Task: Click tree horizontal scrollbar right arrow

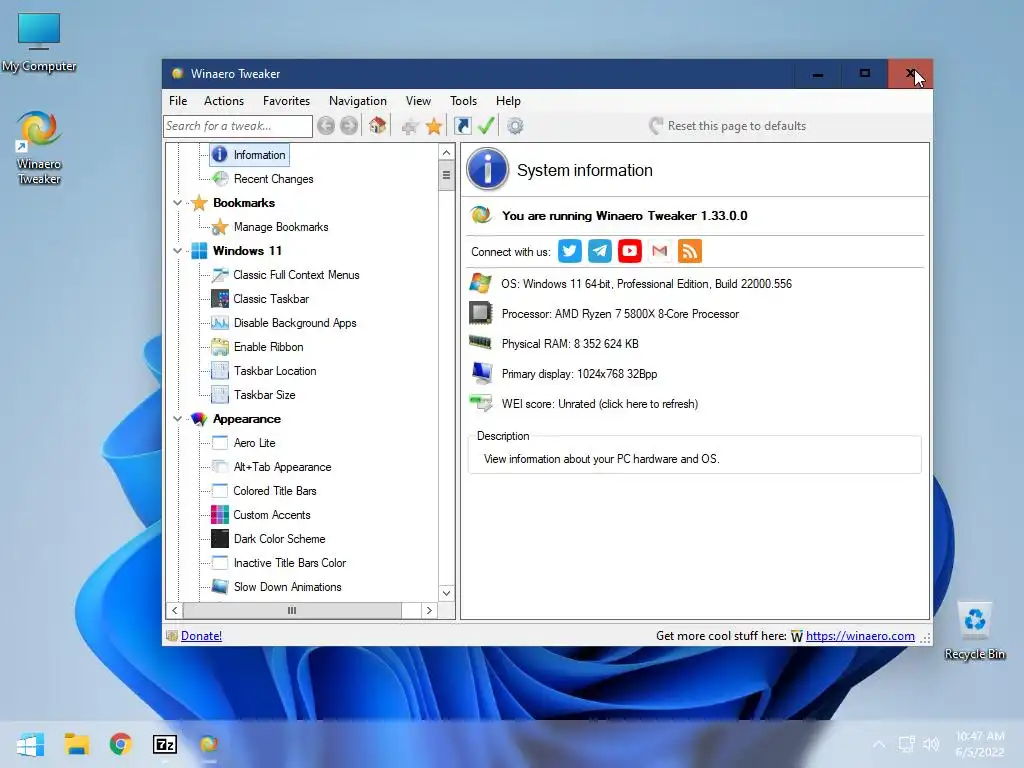Action: pyautogui.click(x=428, y=611)
